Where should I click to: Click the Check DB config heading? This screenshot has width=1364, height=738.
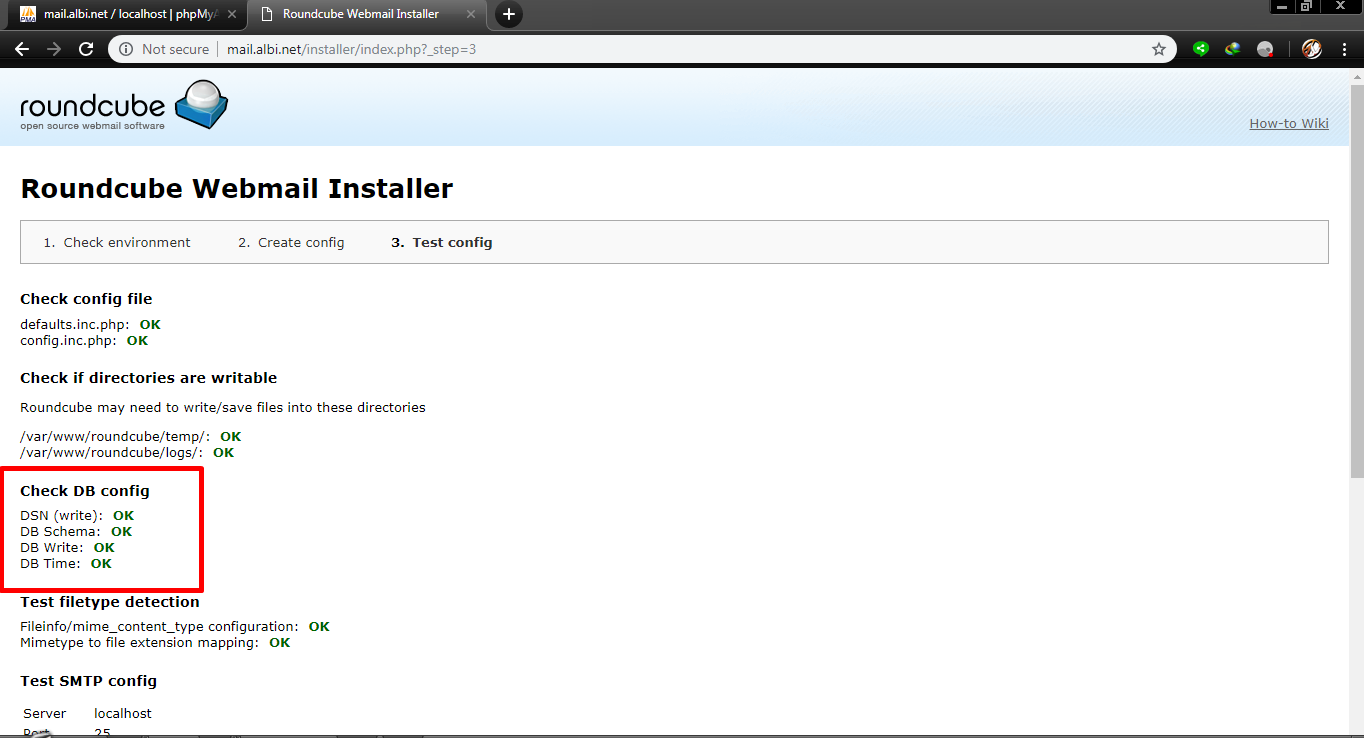(x=85, y=490)
